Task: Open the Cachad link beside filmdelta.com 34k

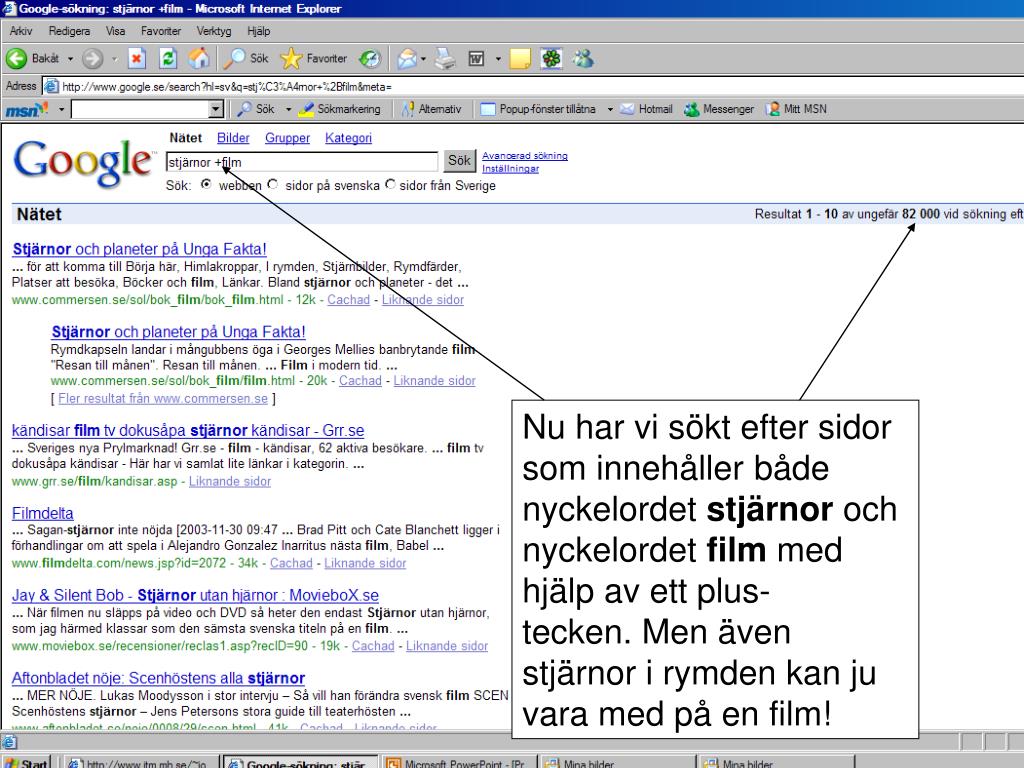Action: [x=291, y=563]
